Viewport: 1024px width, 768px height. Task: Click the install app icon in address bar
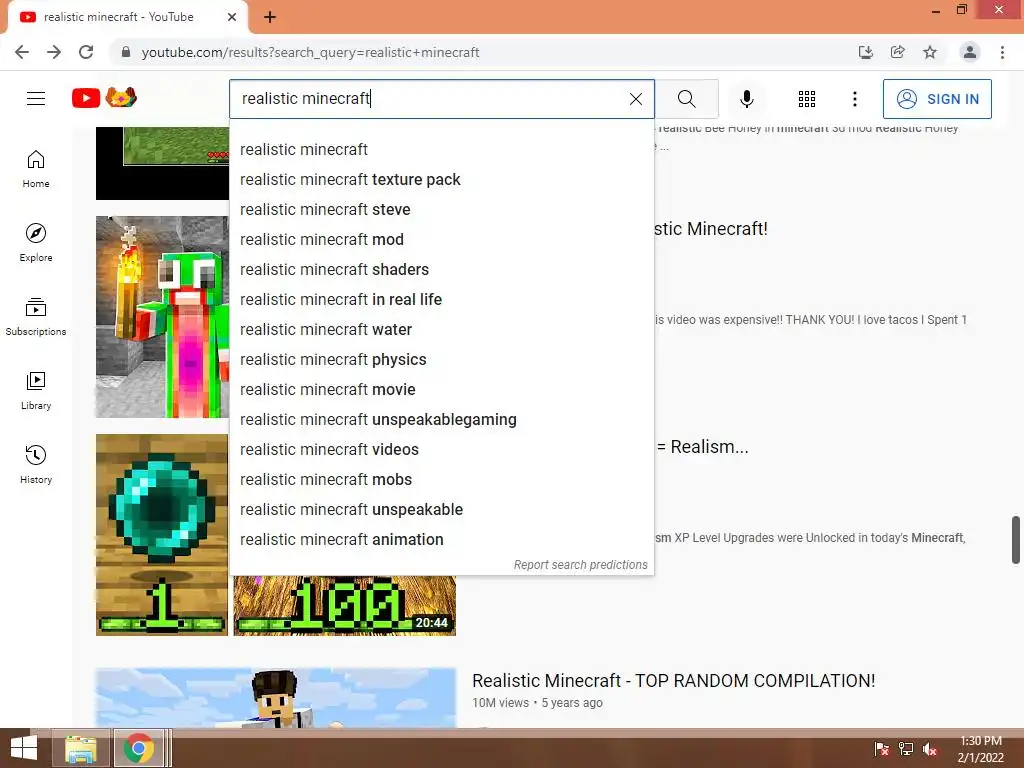click(865, 52)
